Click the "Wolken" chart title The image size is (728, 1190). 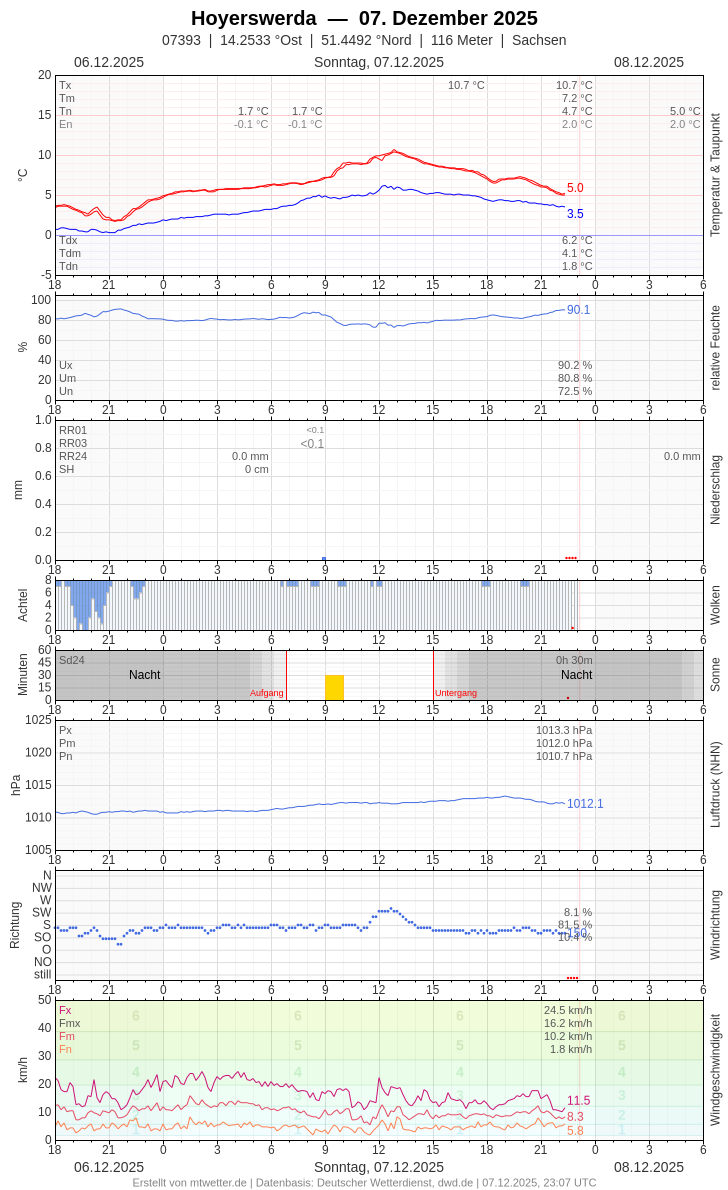[715, 605]
